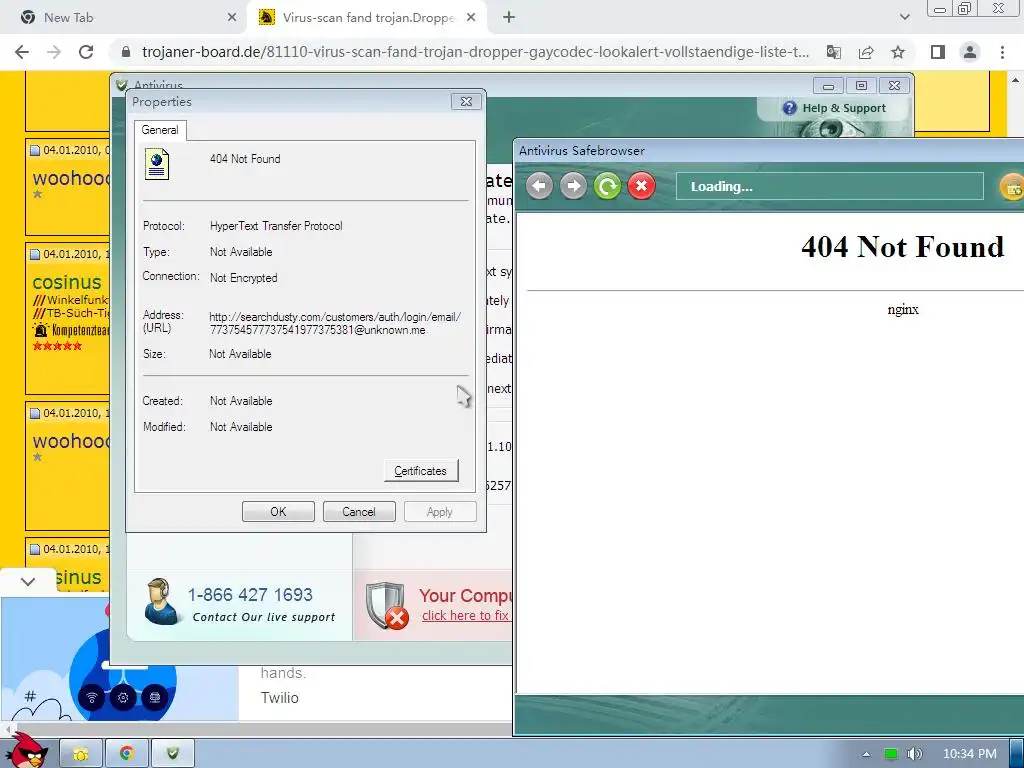Click 'Contact Our live support' text
The height and width of the screenshot is (768, 1024).
click(264, 617)
